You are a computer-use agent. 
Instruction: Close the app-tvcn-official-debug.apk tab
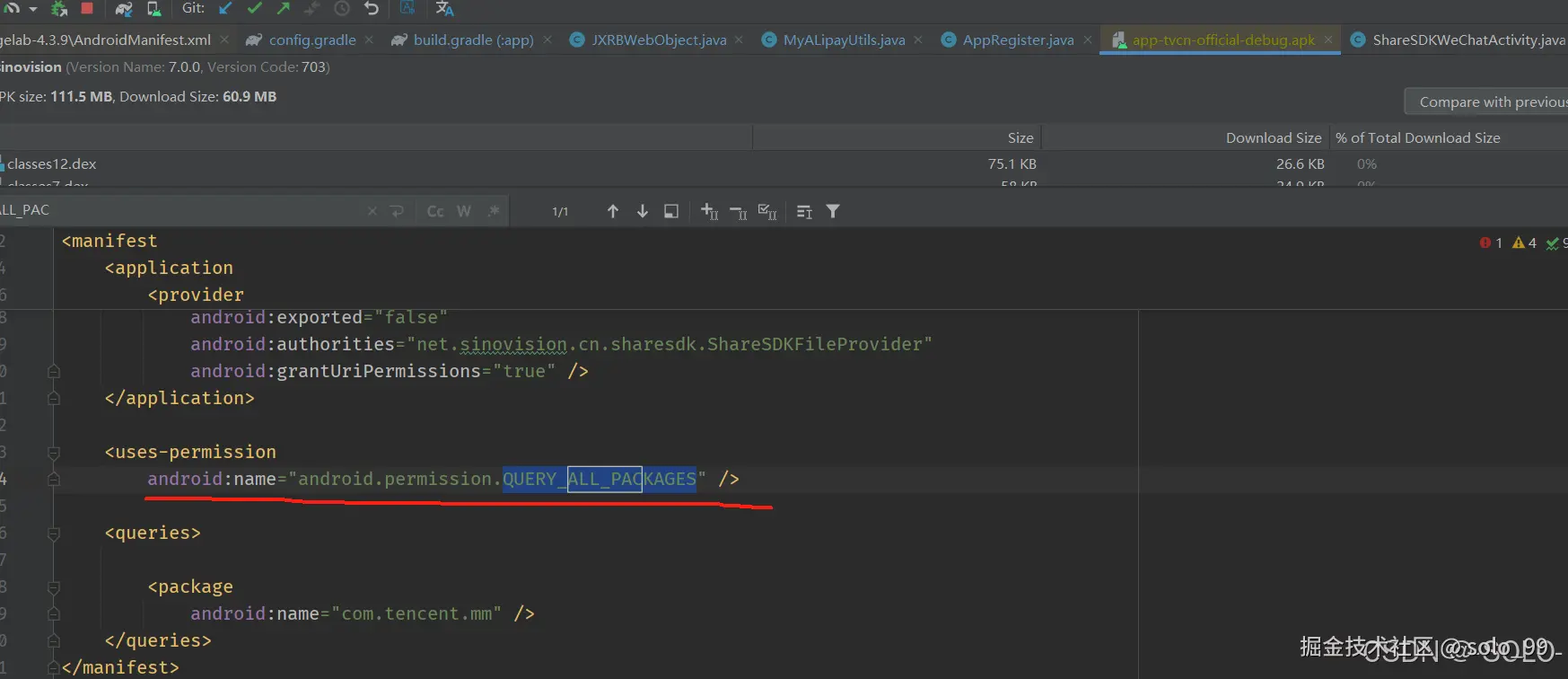(x=1328, y=40)
